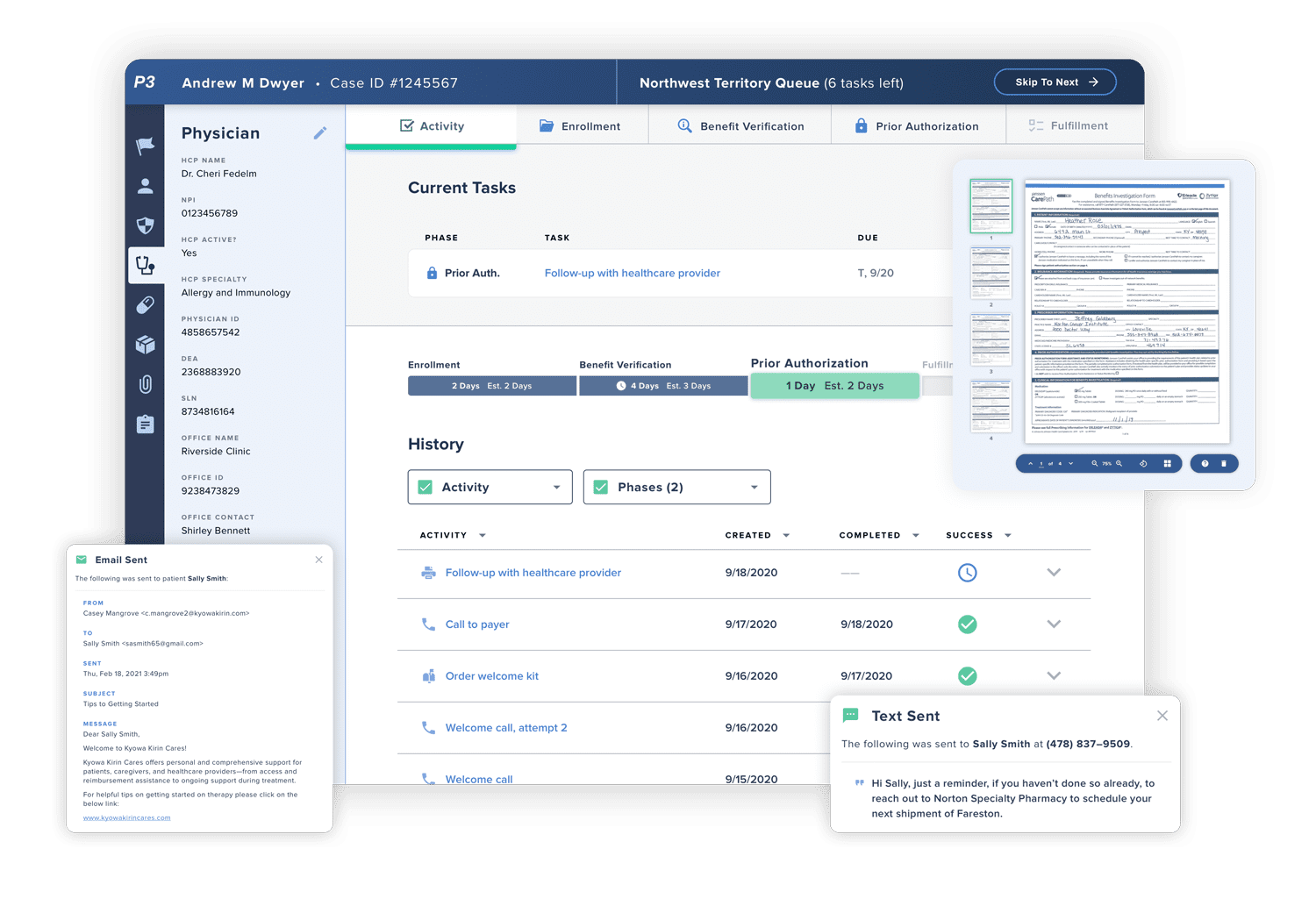
Task: Click success checkmark on Order welcome kit row
Action: pyautogui.click(x=967, y=676)
